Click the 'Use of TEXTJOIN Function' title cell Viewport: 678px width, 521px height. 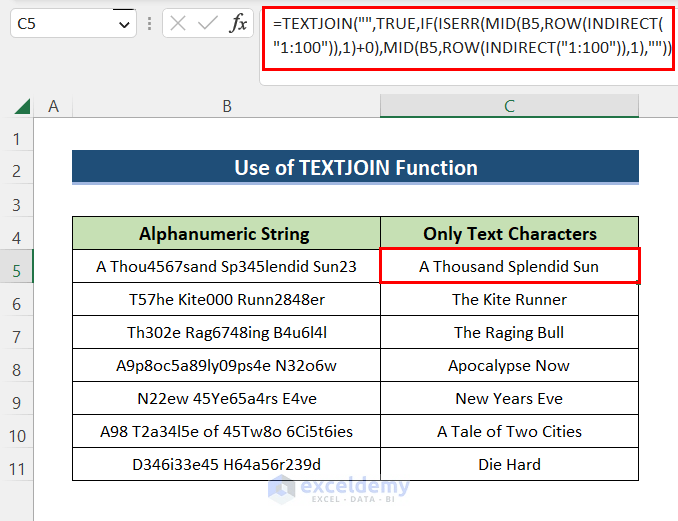355,167
